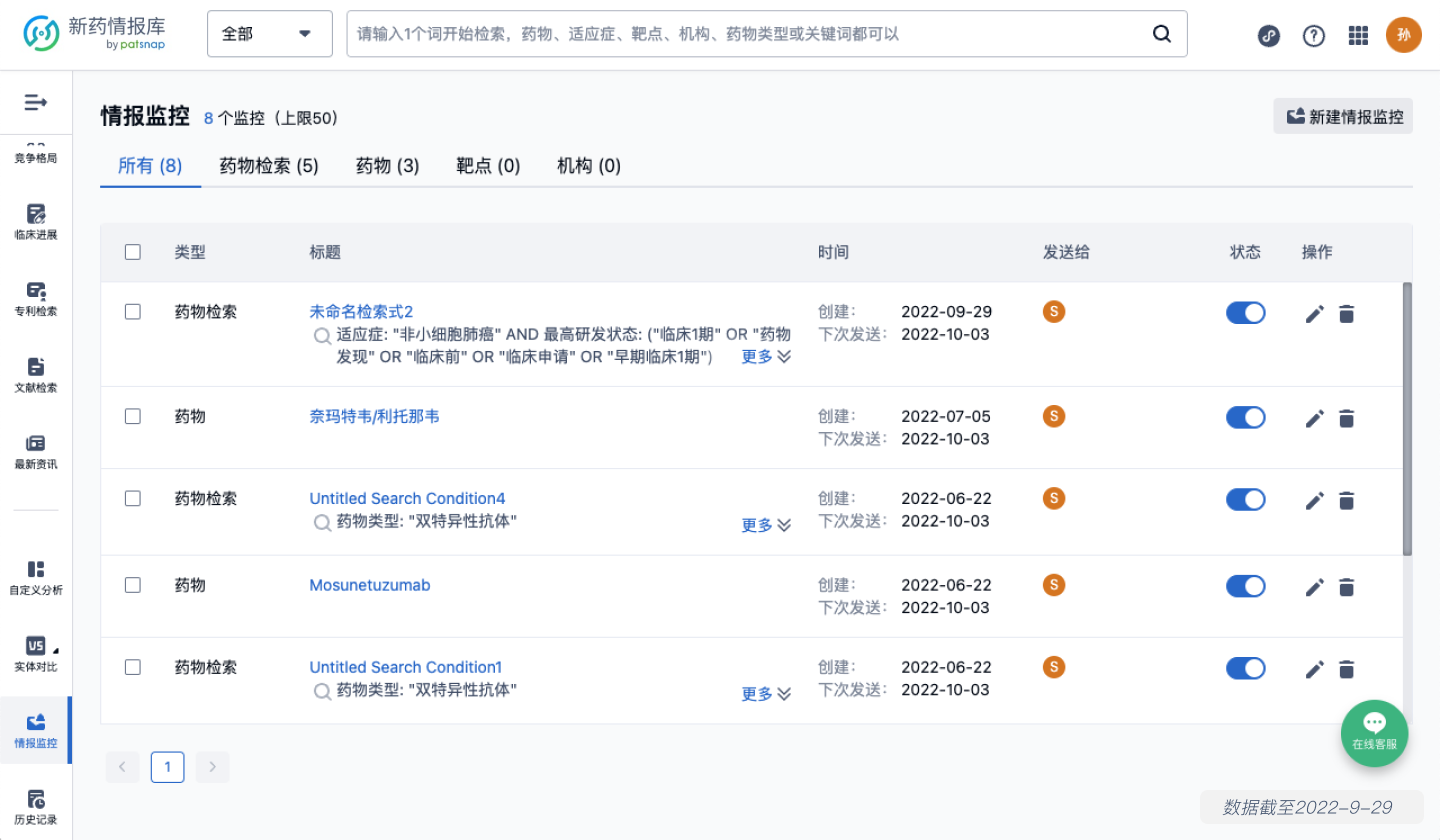This screenshot has width=1440, height=840.
Task: Switch to 药物检索 (5) tab
Action: 269,166
